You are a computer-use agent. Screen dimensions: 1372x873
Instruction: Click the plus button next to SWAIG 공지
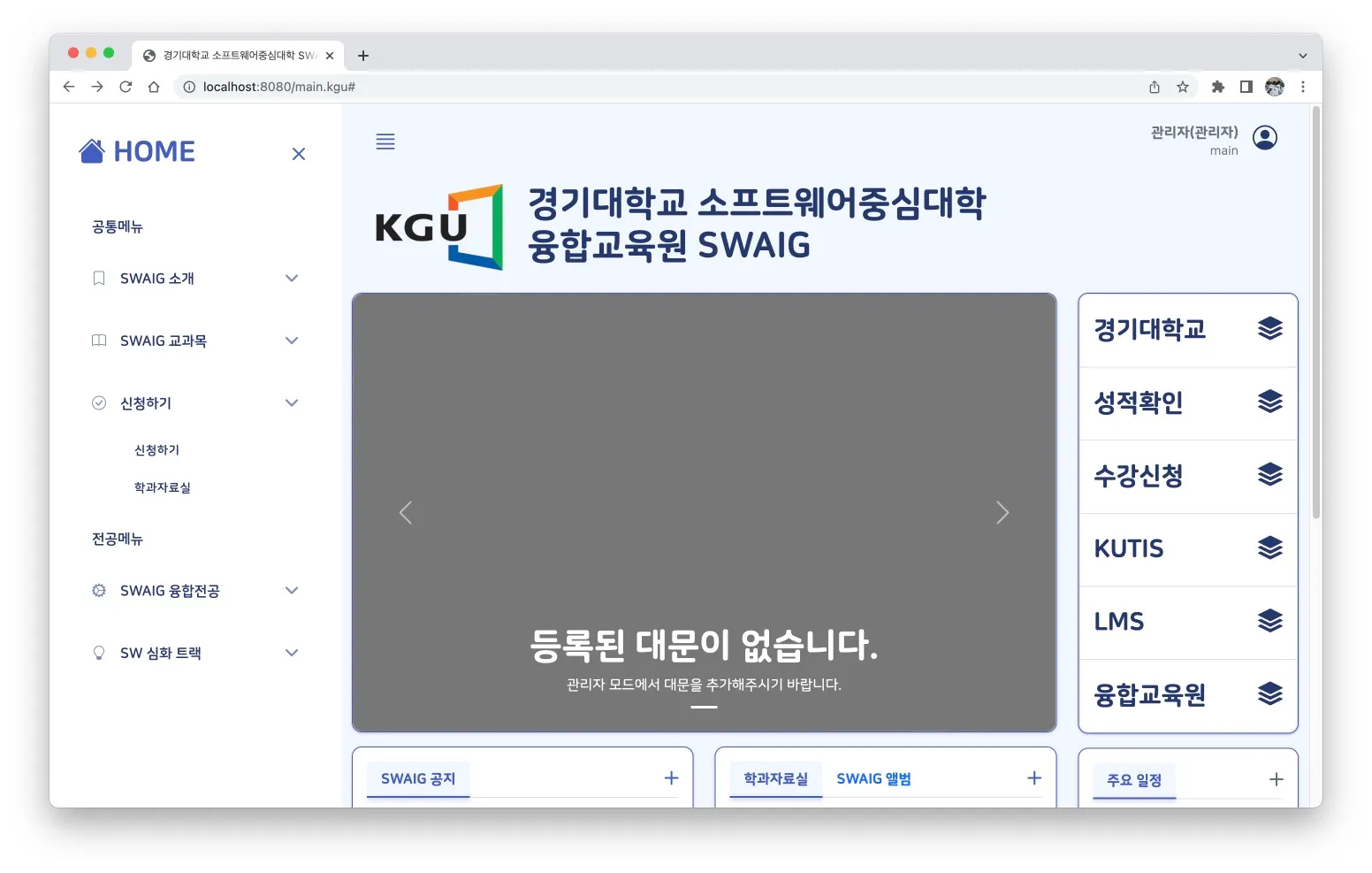(x=670, y=777)
